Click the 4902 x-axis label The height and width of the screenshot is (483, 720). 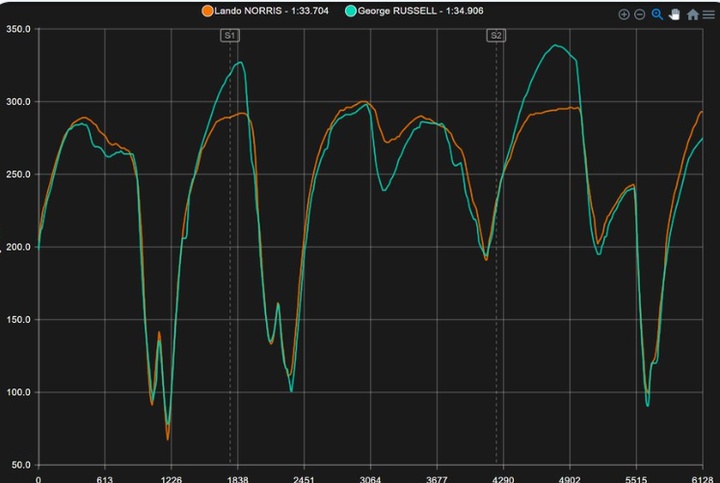point(569,479)
